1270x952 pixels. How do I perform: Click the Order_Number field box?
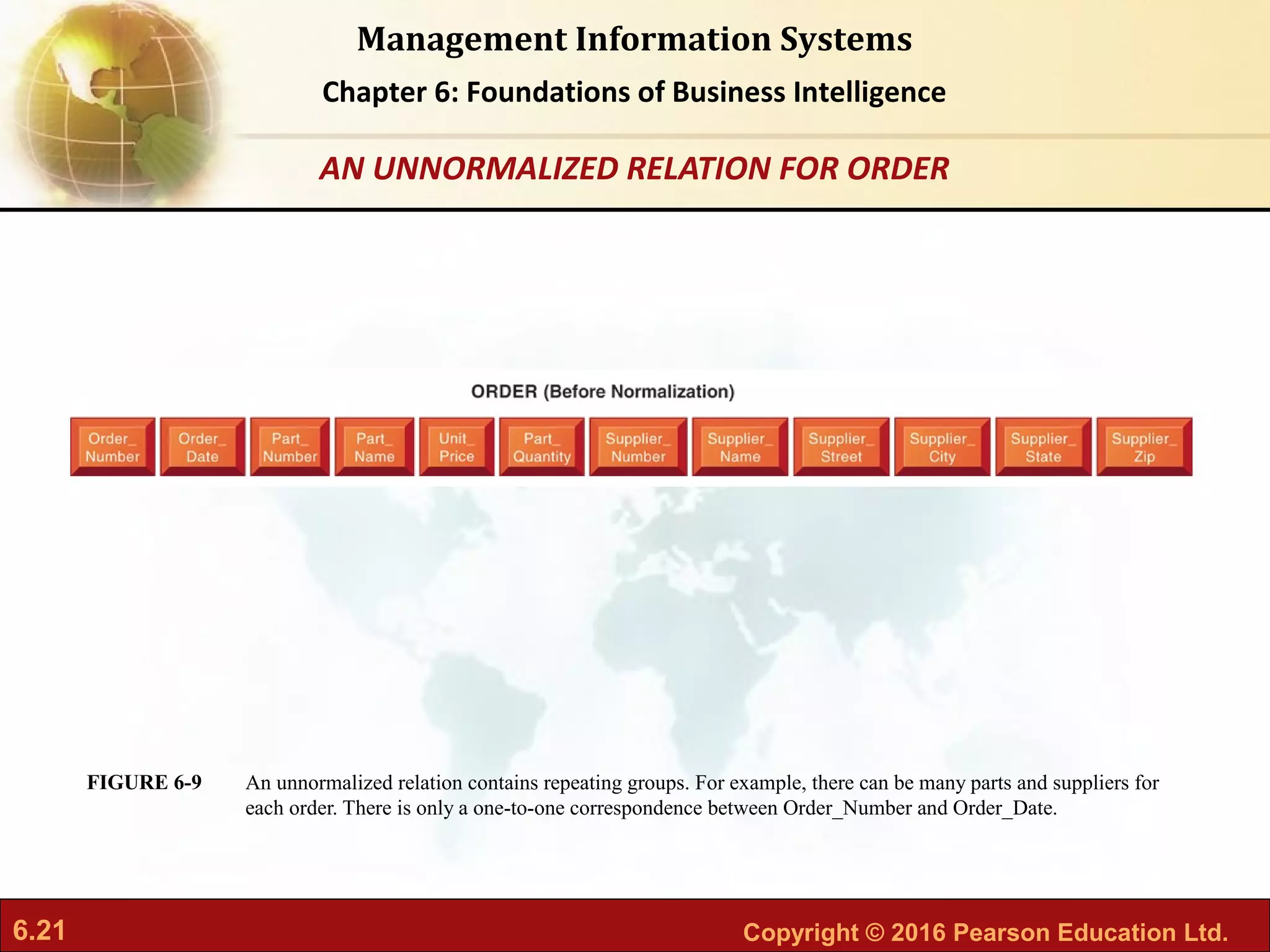pyautogui.click(x=113, y=447)
